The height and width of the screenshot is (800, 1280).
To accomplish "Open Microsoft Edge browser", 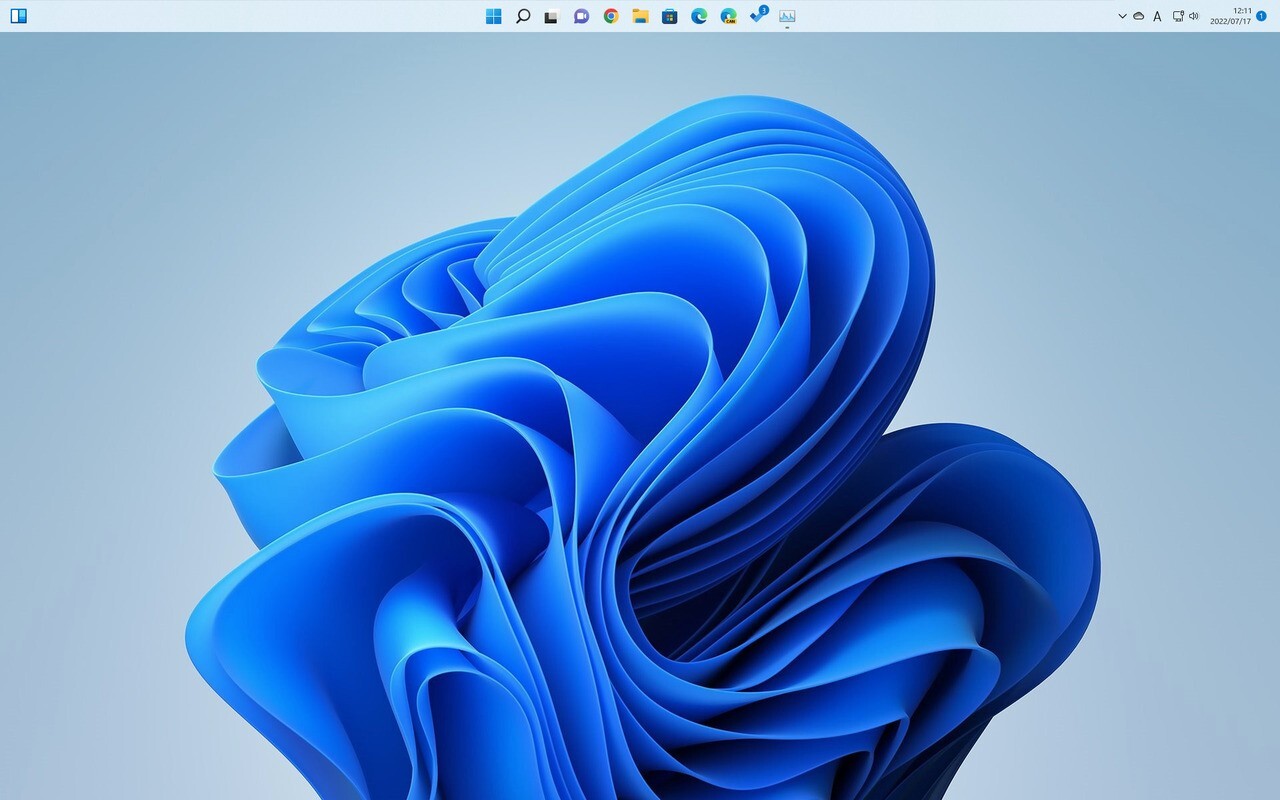I will click(x=699, y=16).
